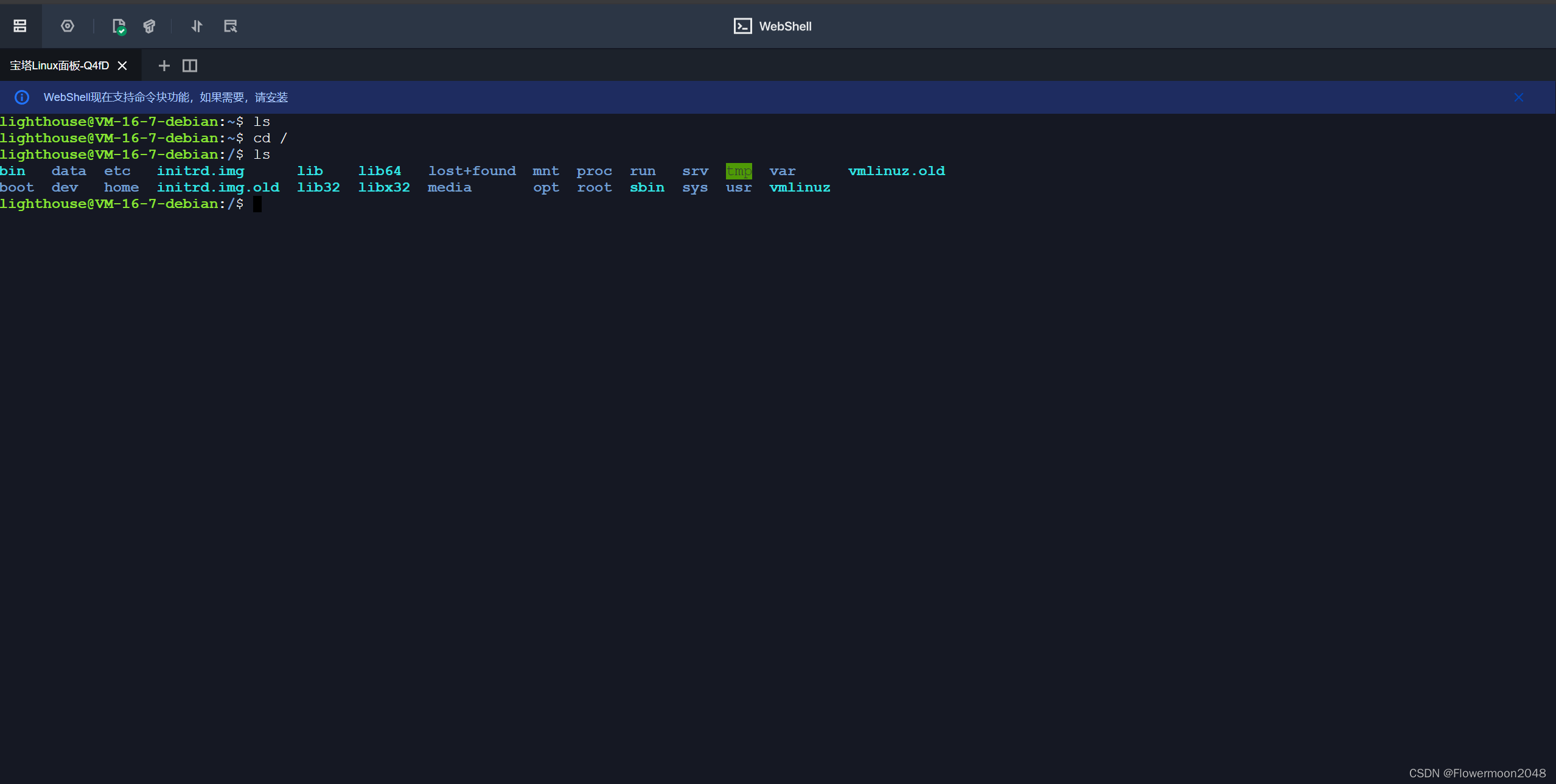The height and width of the screenshot is (784, 1556).
Task: Toggle split-pane layout icon
Action: [x=190, y=66]
